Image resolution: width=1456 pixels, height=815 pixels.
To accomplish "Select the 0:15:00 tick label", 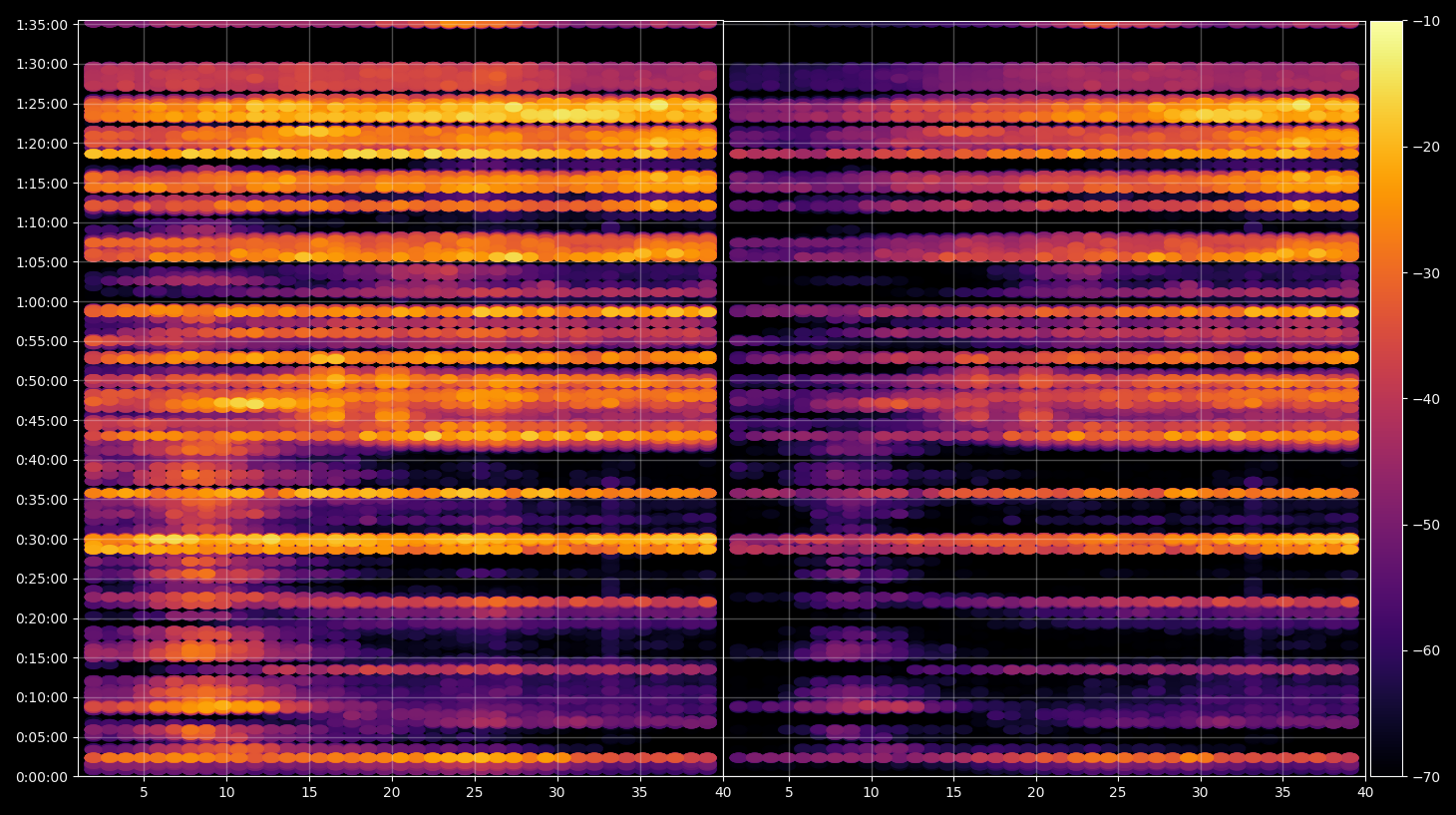I will click(42, 658).
